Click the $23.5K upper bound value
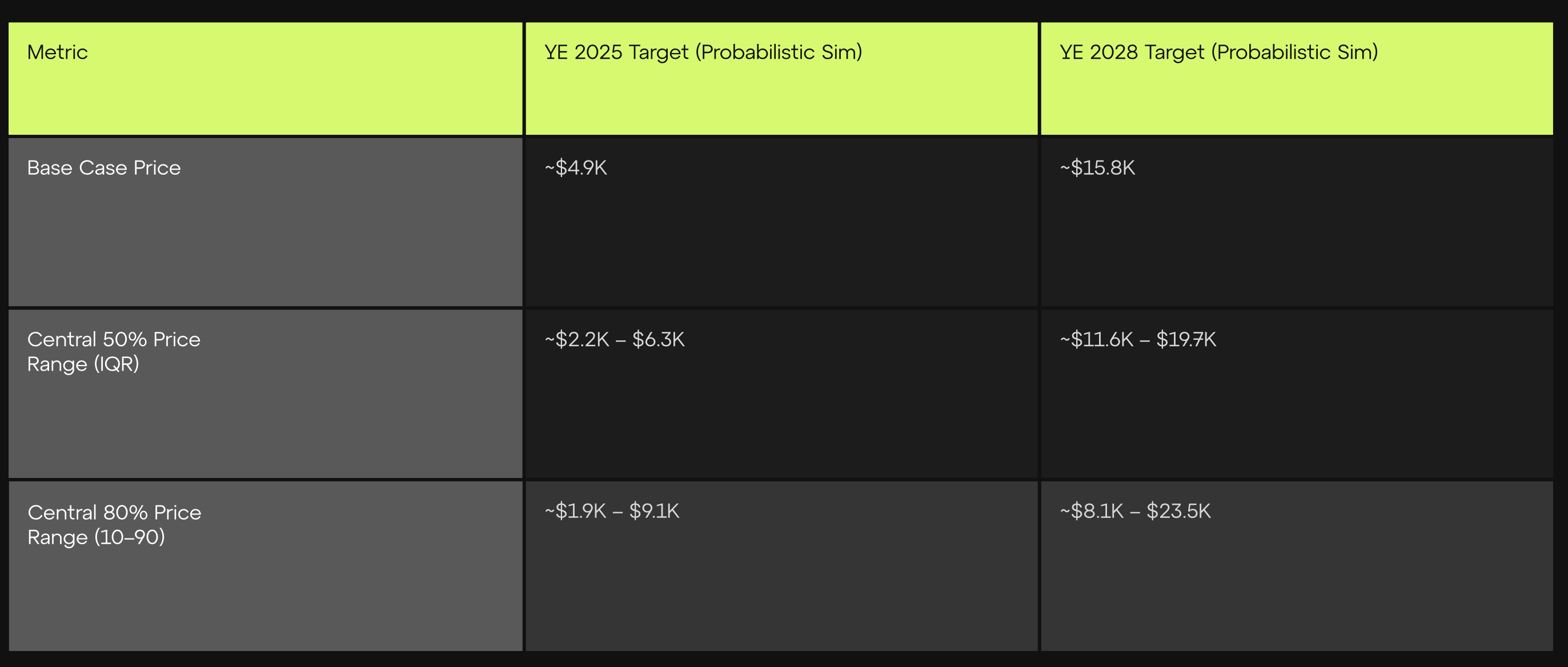1568x667 pixels. click(x=1178, y=511)
